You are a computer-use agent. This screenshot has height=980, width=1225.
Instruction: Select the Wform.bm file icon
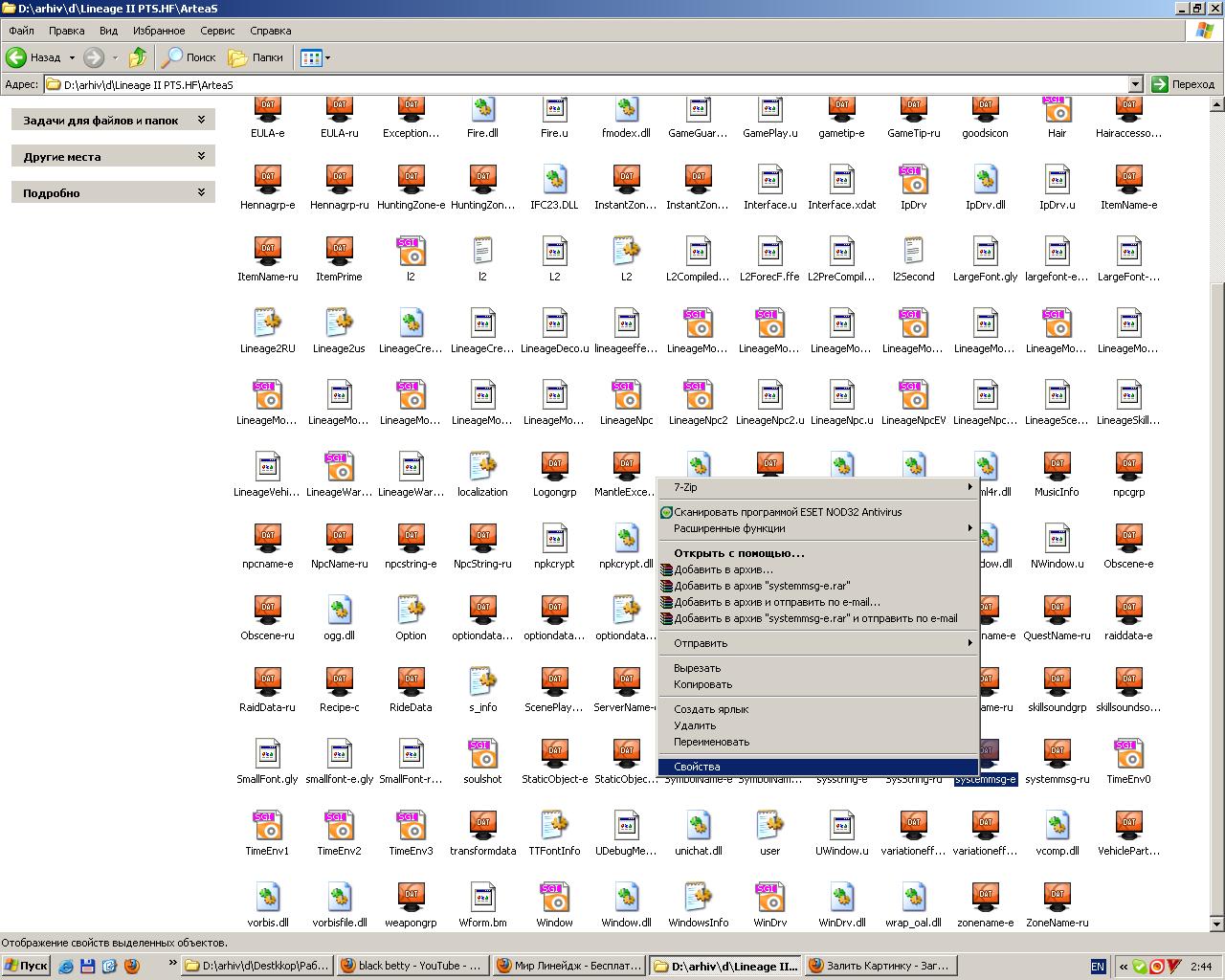pos(482,898)
